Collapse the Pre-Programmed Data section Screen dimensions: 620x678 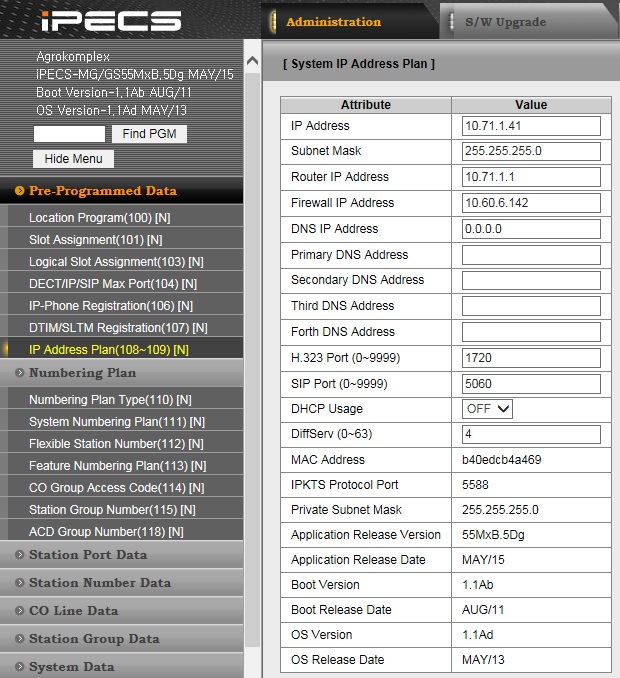[102, 191]
